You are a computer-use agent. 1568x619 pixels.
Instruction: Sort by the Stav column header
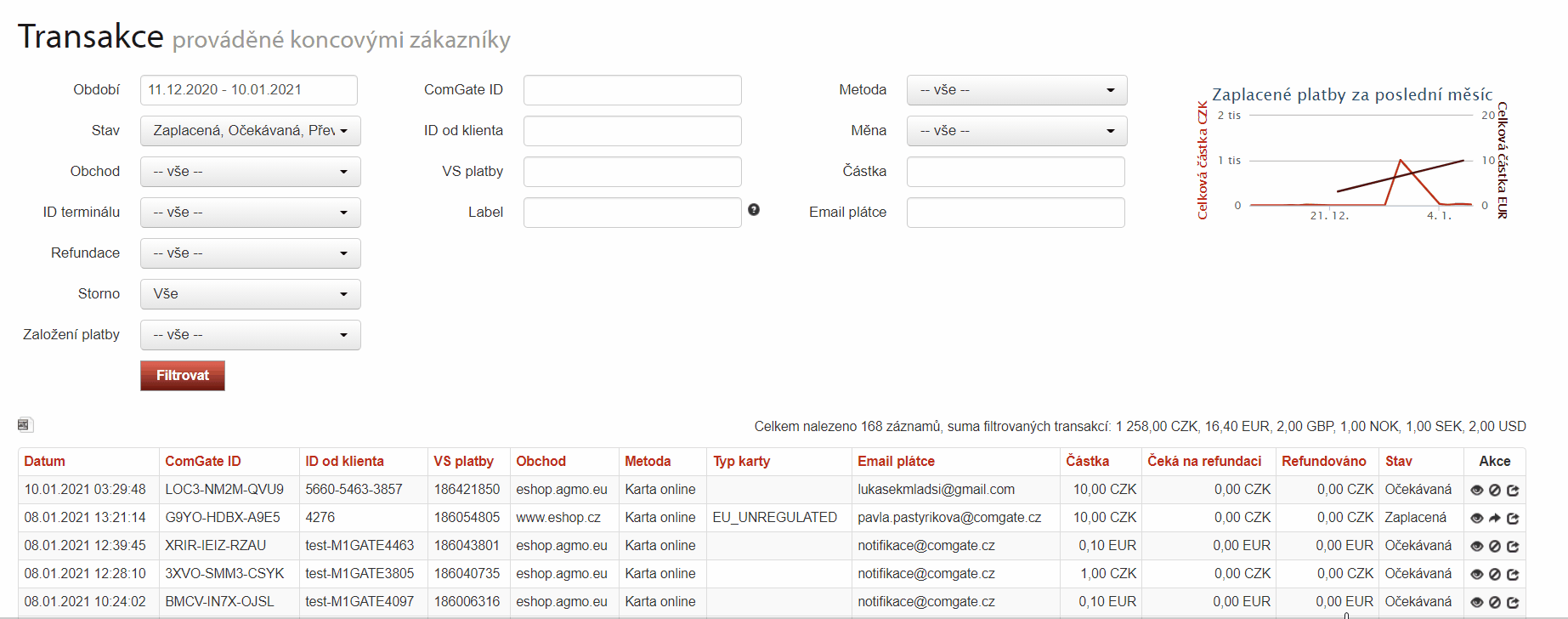click(x=1398, y=462)
